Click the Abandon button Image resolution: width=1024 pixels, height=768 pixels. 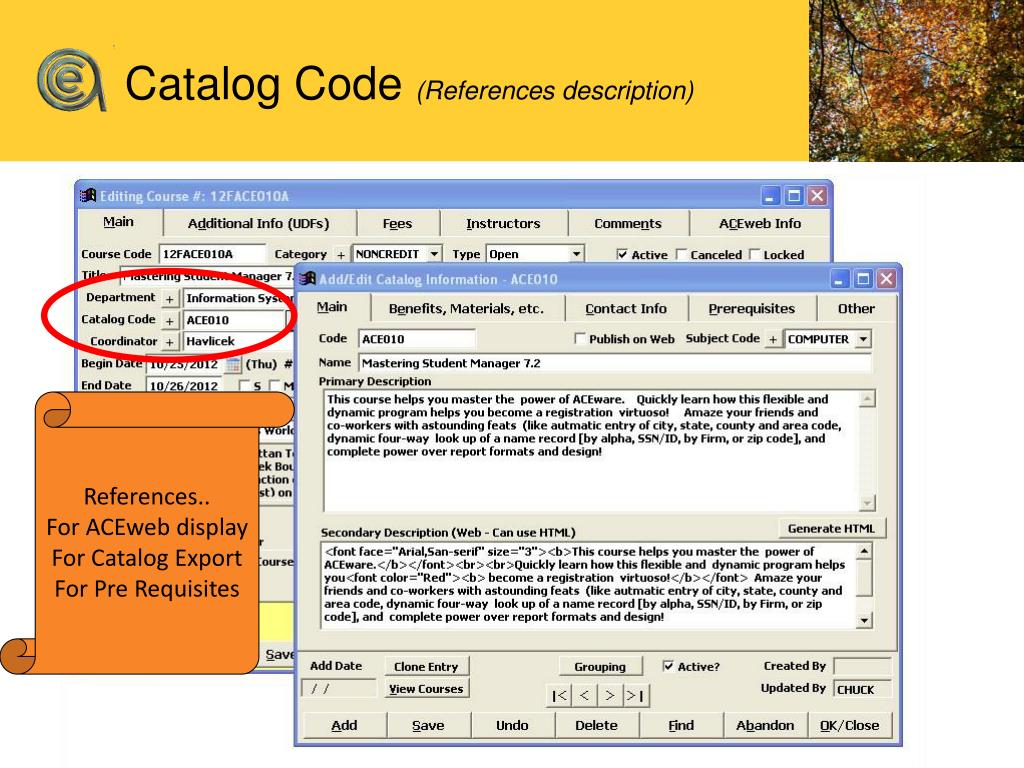point(765,725)
